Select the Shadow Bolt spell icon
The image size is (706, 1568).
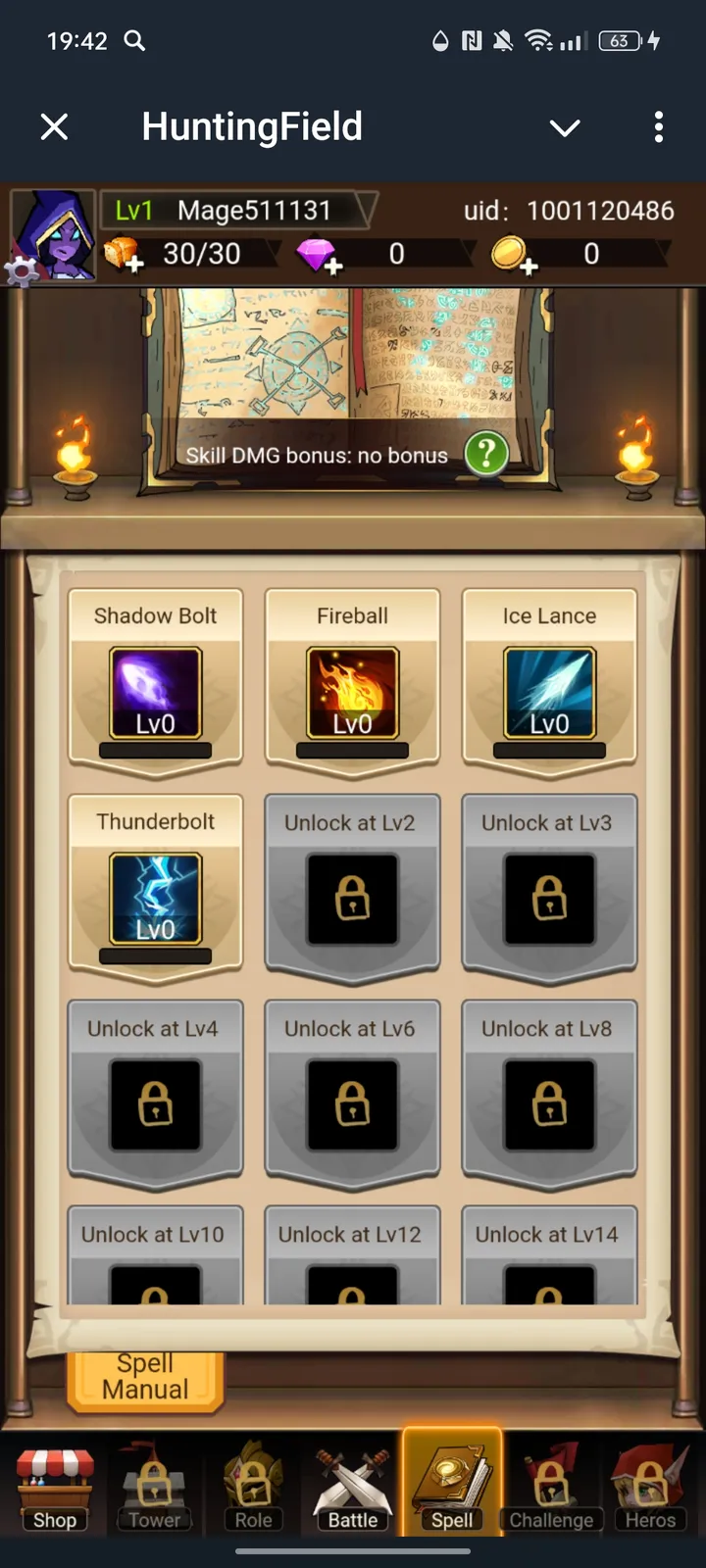click(x=155, y=693)
